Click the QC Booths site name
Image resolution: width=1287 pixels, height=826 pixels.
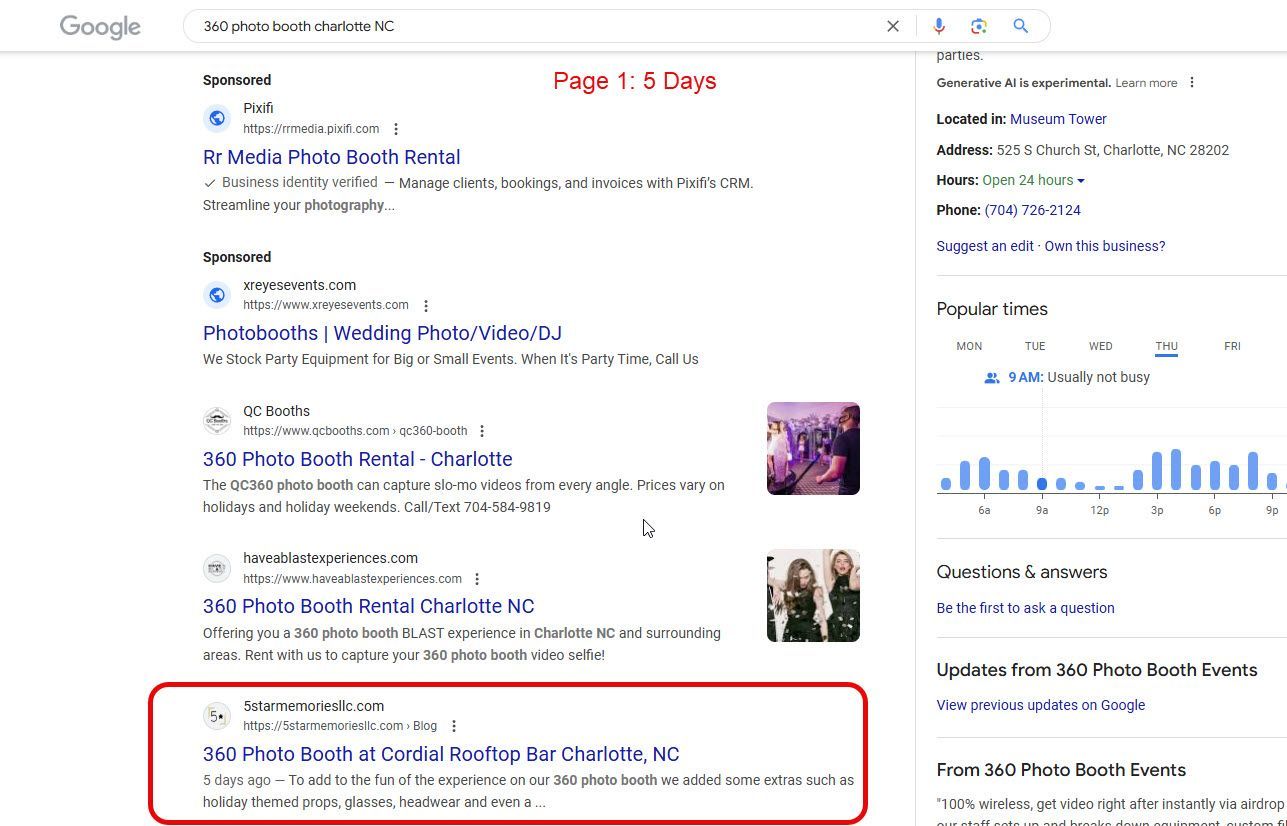point(276,411)
